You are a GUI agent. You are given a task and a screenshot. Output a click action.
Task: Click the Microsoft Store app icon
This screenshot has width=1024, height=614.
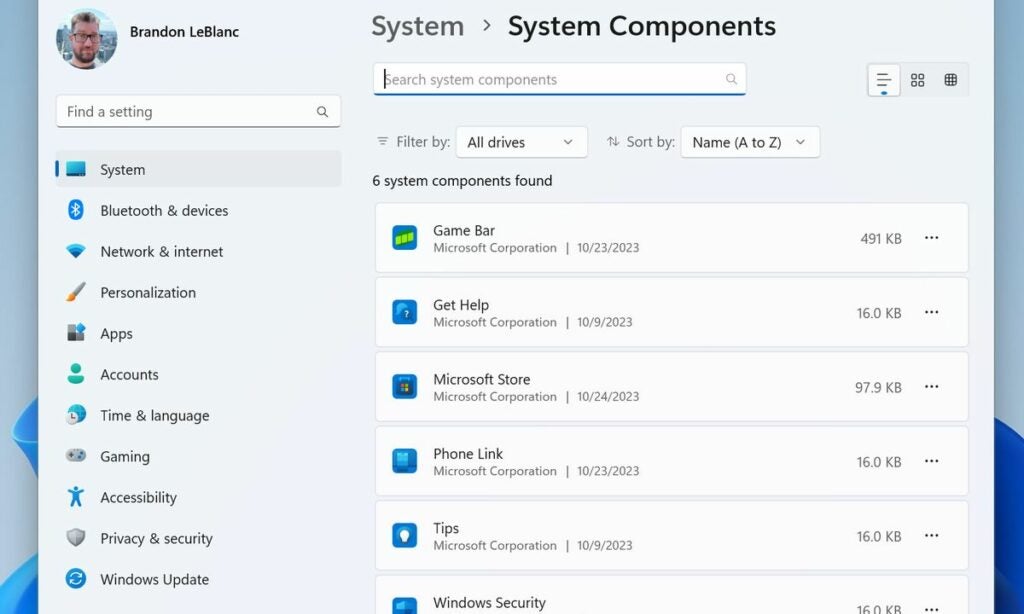click(404, 387)
